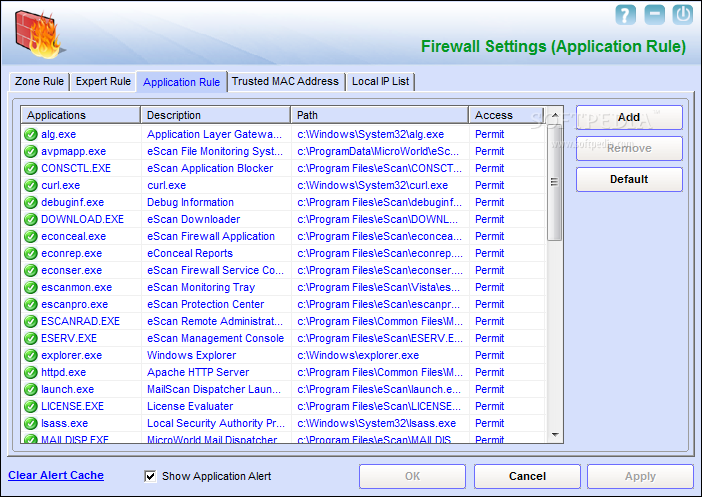Click green check icon for CONSCTL.EXE
Viewport: 702px width, 497px height.
(x=30, y=168)
